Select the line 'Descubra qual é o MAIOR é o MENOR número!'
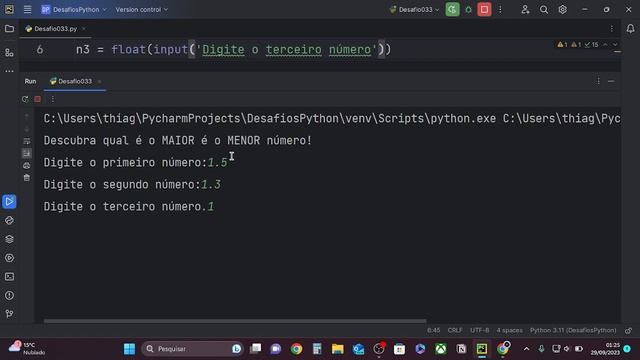 tap(178, 140)
